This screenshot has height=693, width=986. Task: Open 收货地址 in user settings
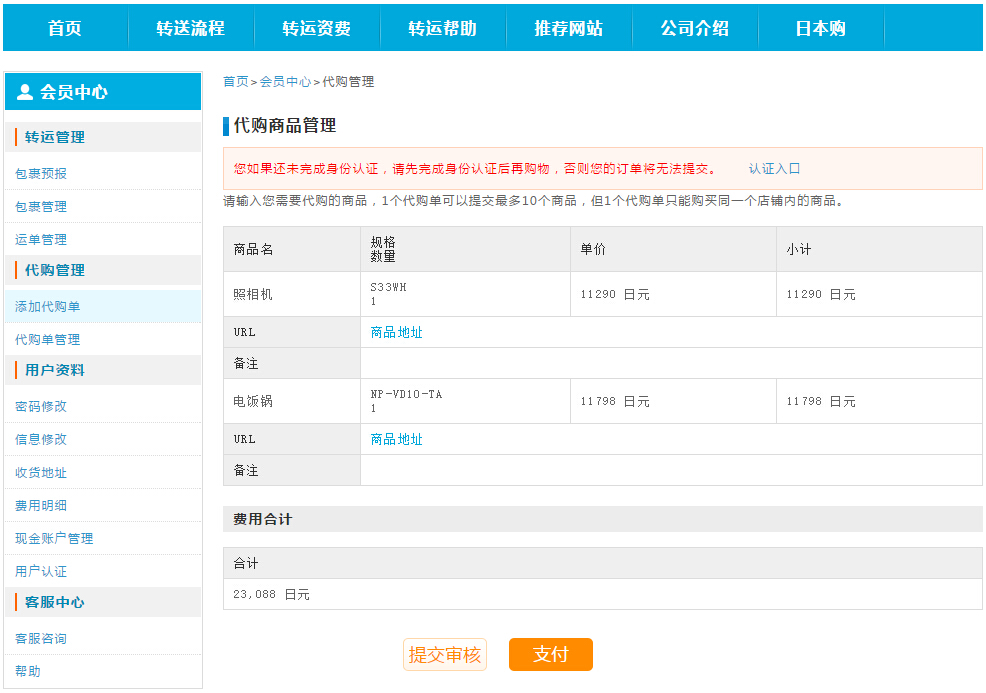(x=41, y=472)
